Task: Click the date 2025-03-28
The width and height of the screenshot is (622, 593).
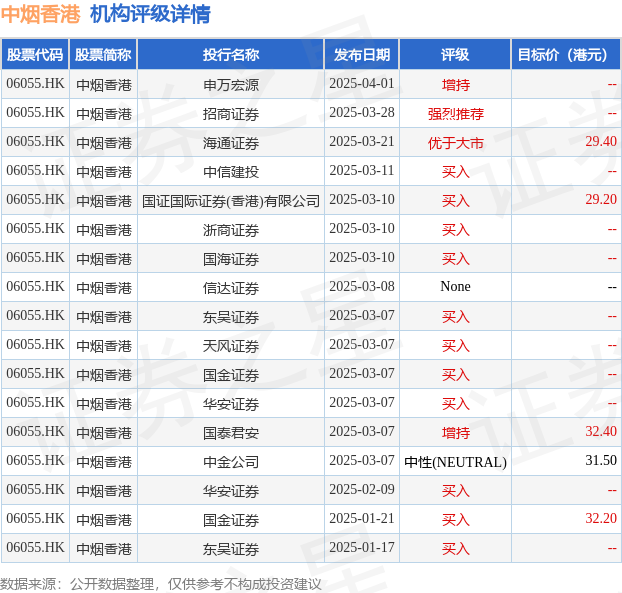Action: click(362, 113)
